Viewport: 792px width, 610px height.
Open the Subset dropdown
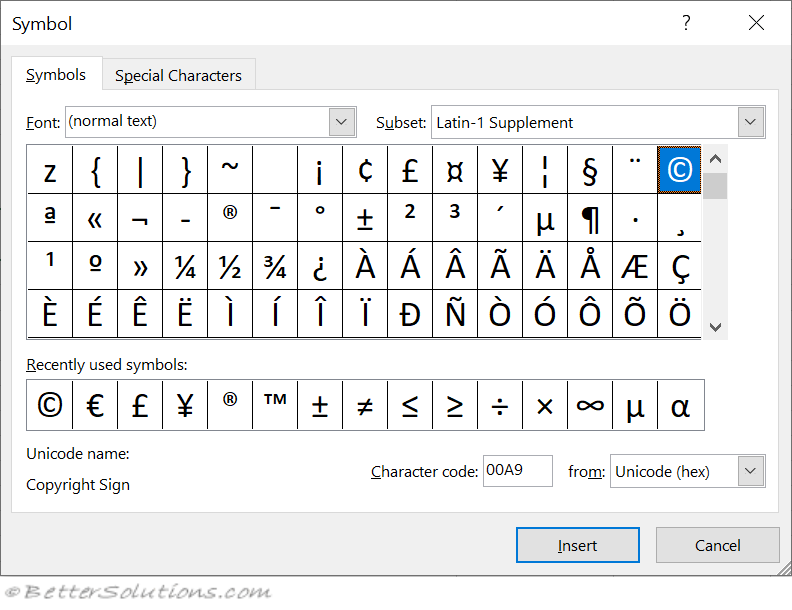click(x=751, y=123)
